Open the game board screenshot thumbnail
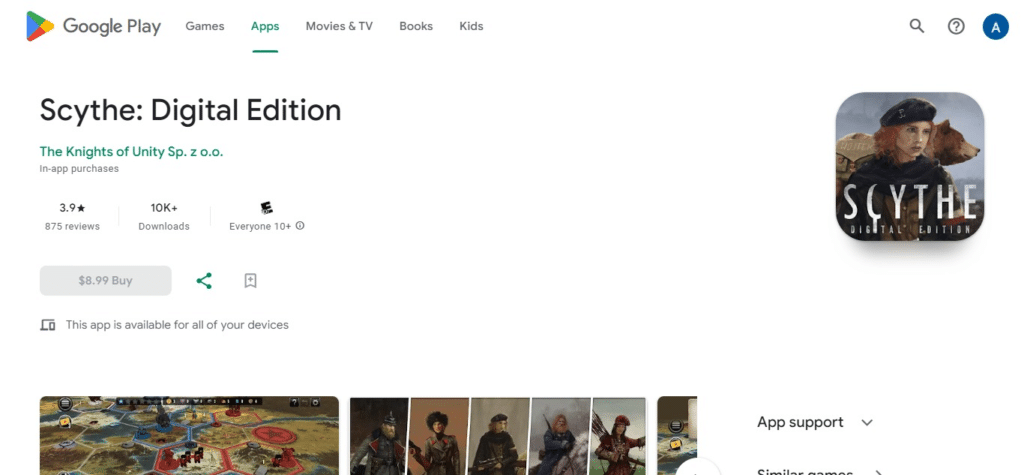 (189, 436)
